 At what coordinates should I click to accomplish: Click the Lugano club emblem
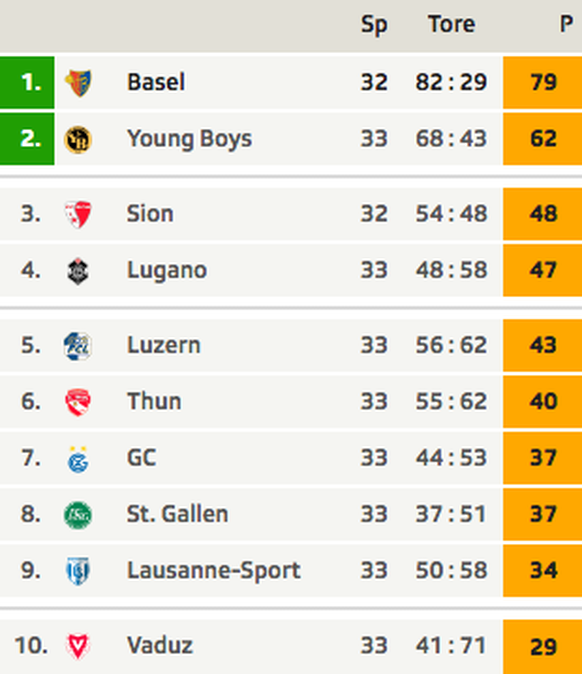click(x=78, y=271)
